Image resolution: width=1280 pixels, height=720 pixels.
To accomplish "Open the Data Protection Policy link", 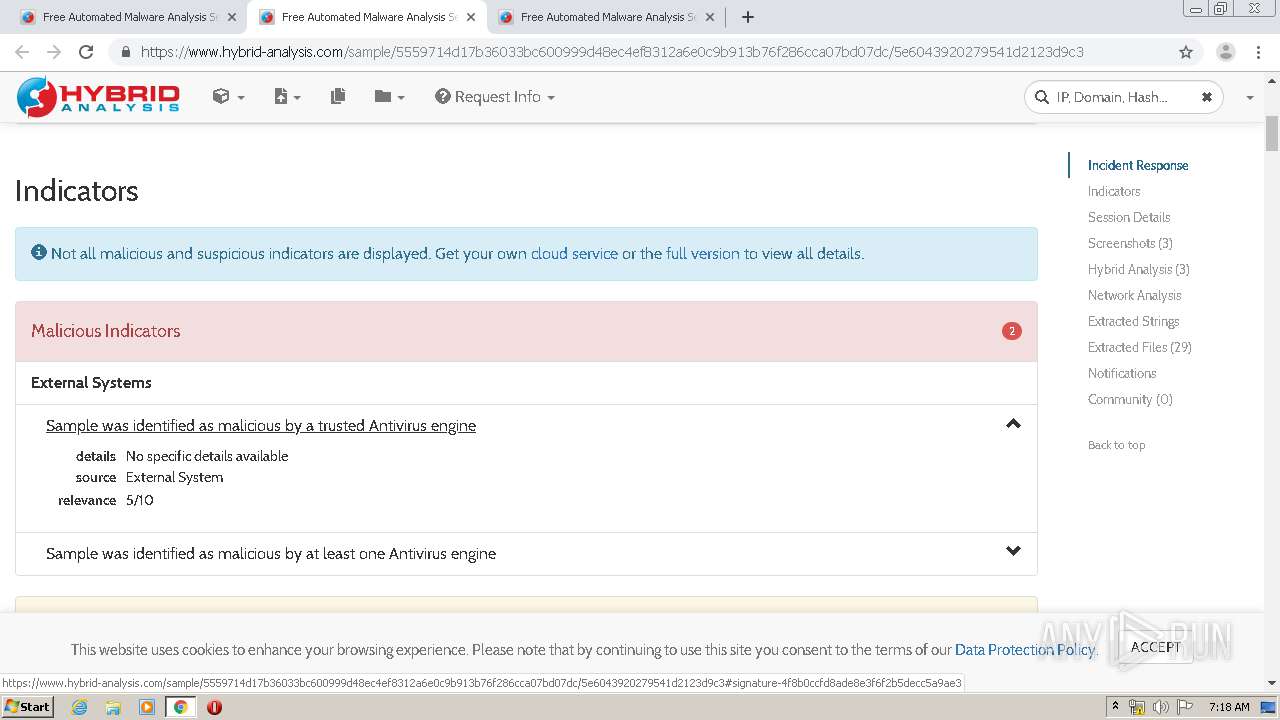I will [x=1025, y=650].
